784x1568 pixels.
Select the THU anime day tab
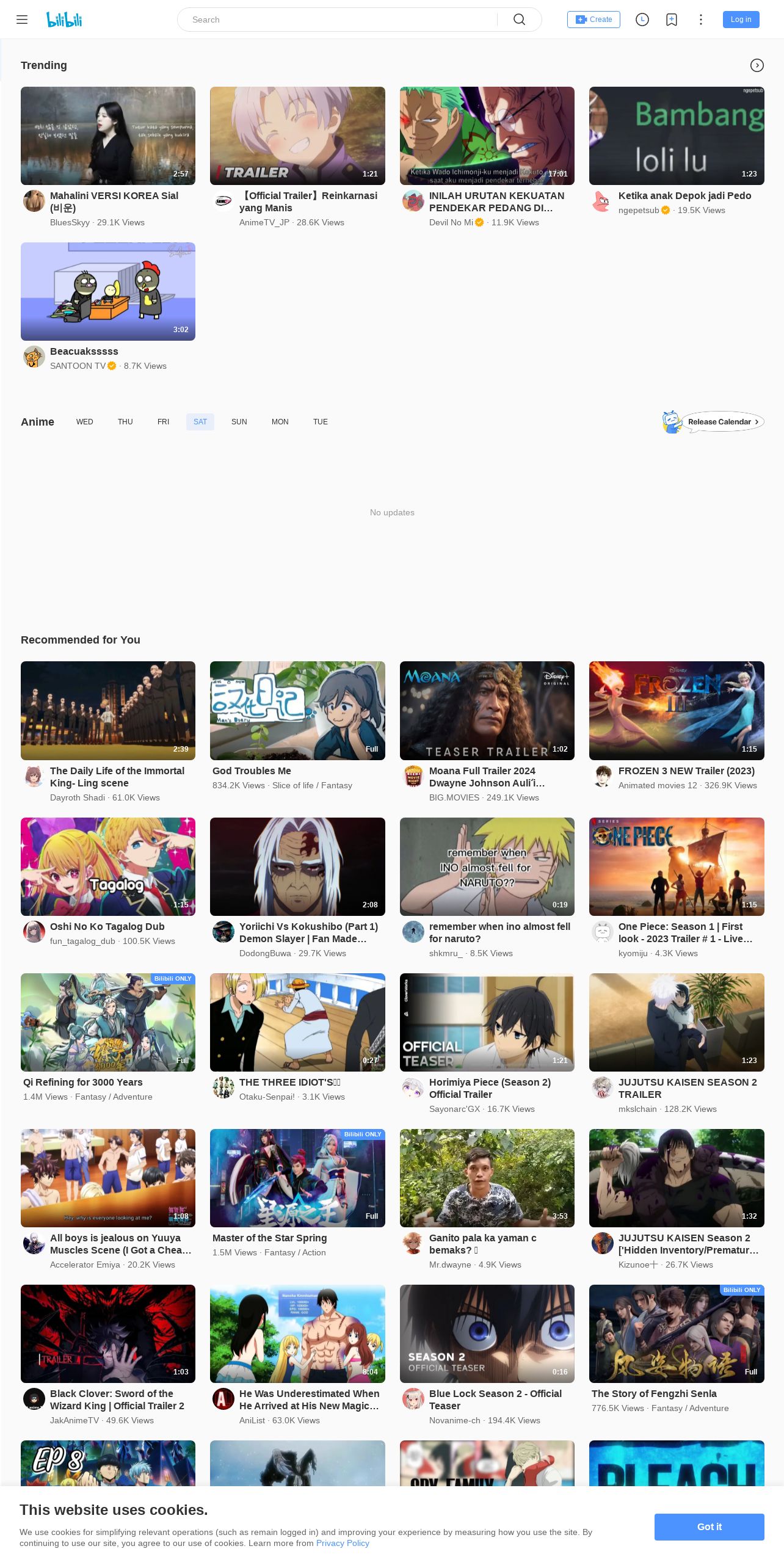click(125, 422)
